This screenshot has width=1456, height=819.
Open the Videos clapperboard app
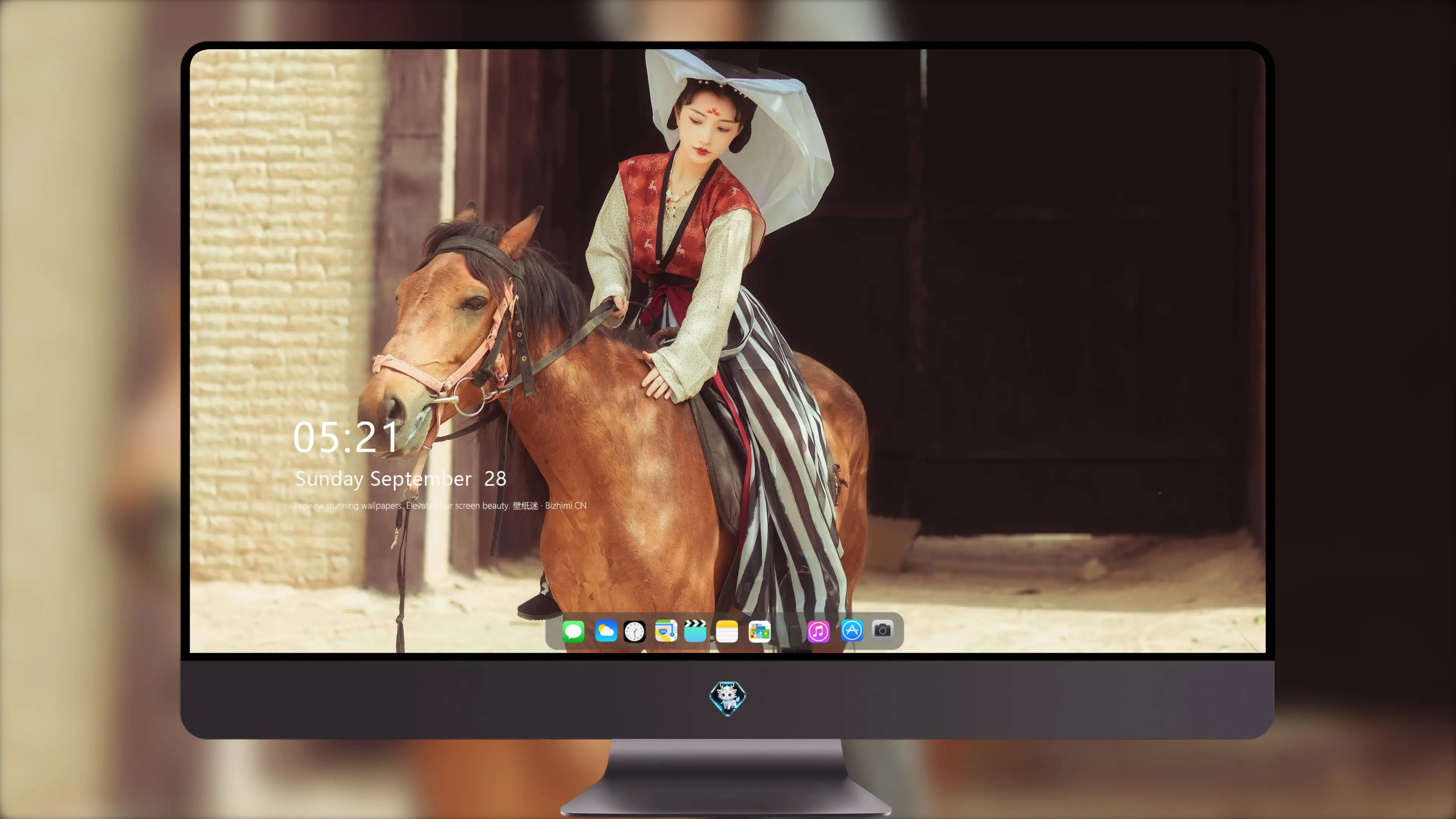695,631
